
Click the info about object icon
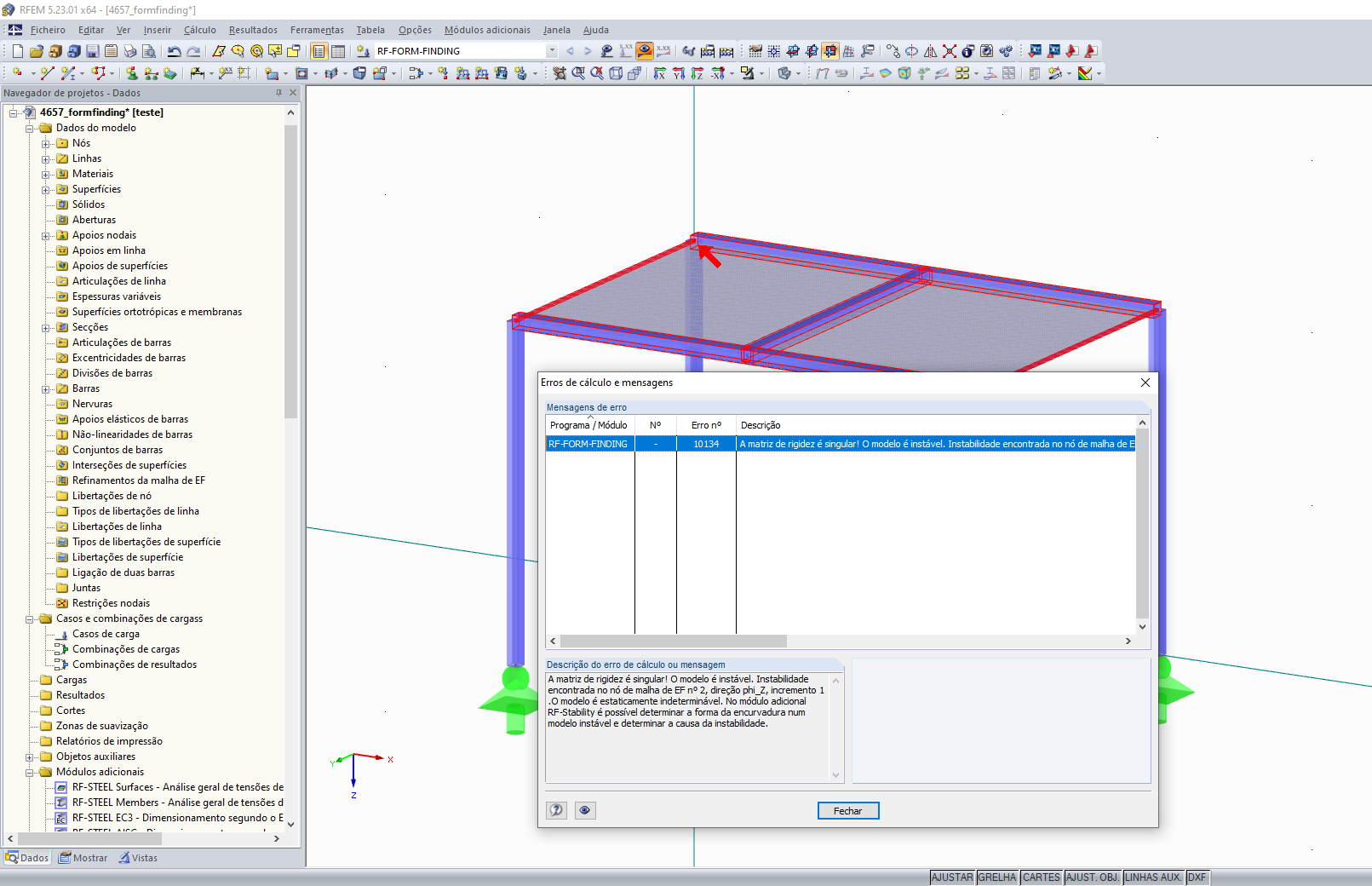968,51
